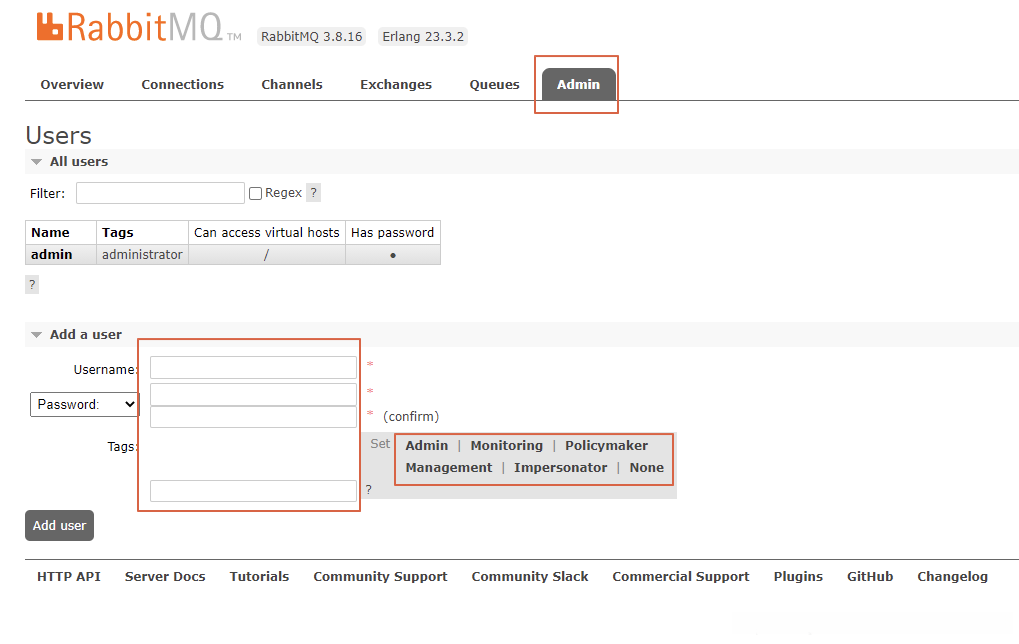
Task: Open the Changelog footer link
Action: 952,576
